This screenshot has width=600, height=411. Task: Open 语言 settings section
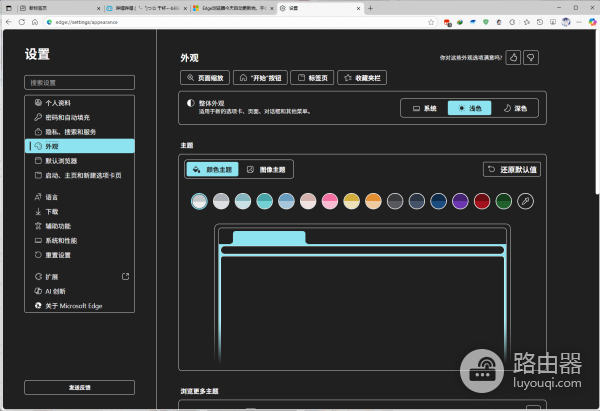[80, 197]
